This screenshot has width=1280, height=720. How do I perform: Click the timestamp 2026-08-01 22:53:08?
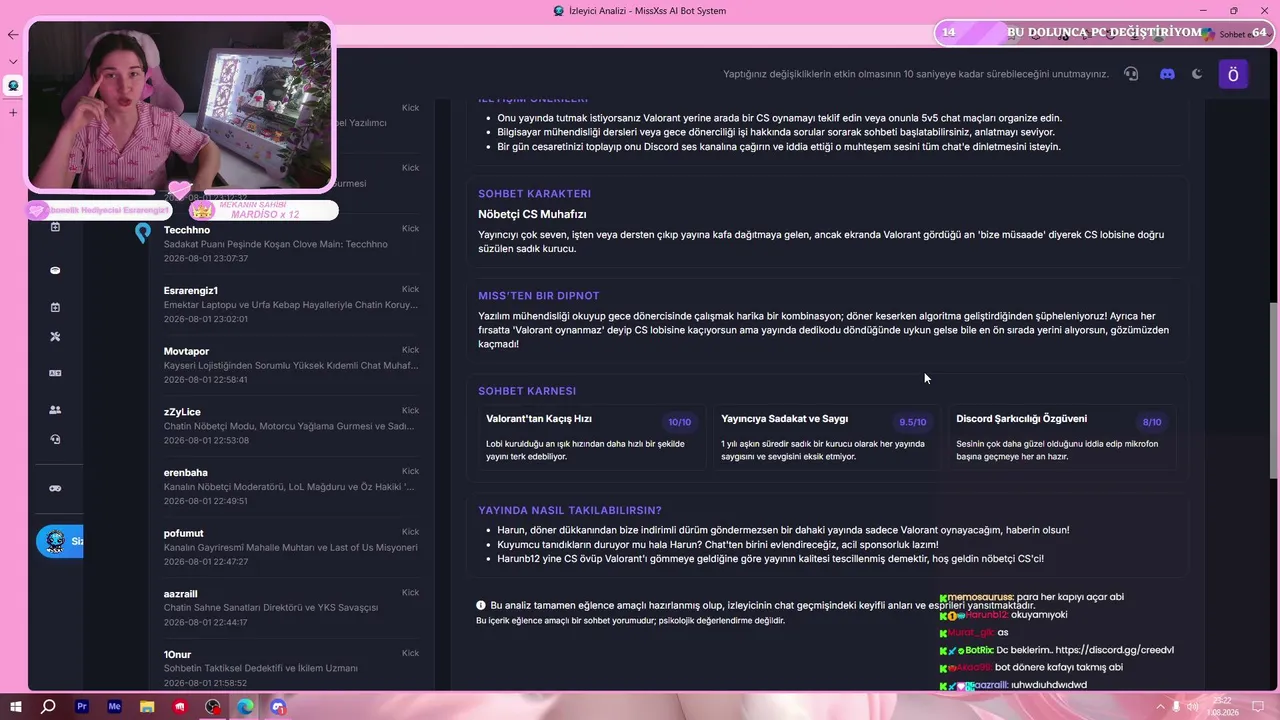(206, 440)
